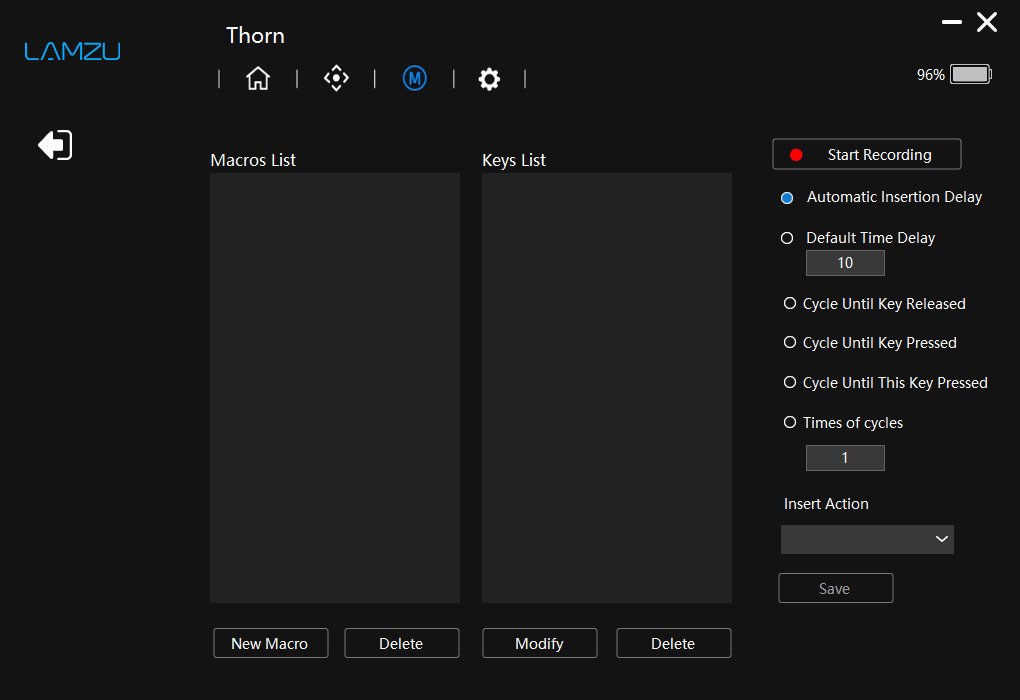Select Cycle Until This Key Pressed
Viewport: 1020px width, 700px height.
click(x=790, y=383)
